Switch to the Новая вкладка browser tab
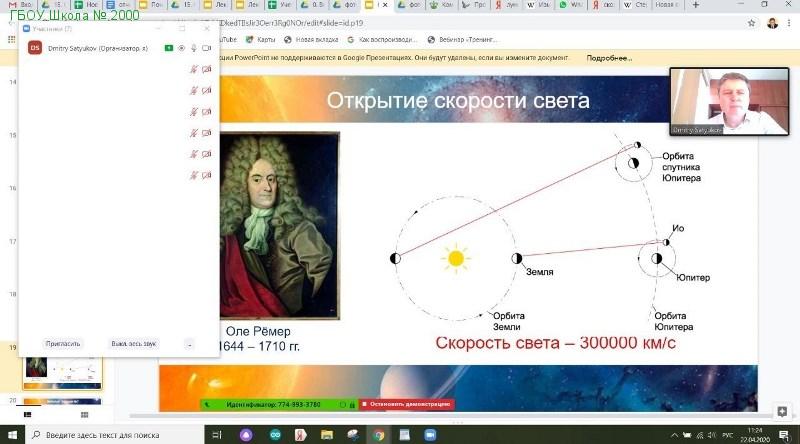The image size is (800, 444). [667, 5]
